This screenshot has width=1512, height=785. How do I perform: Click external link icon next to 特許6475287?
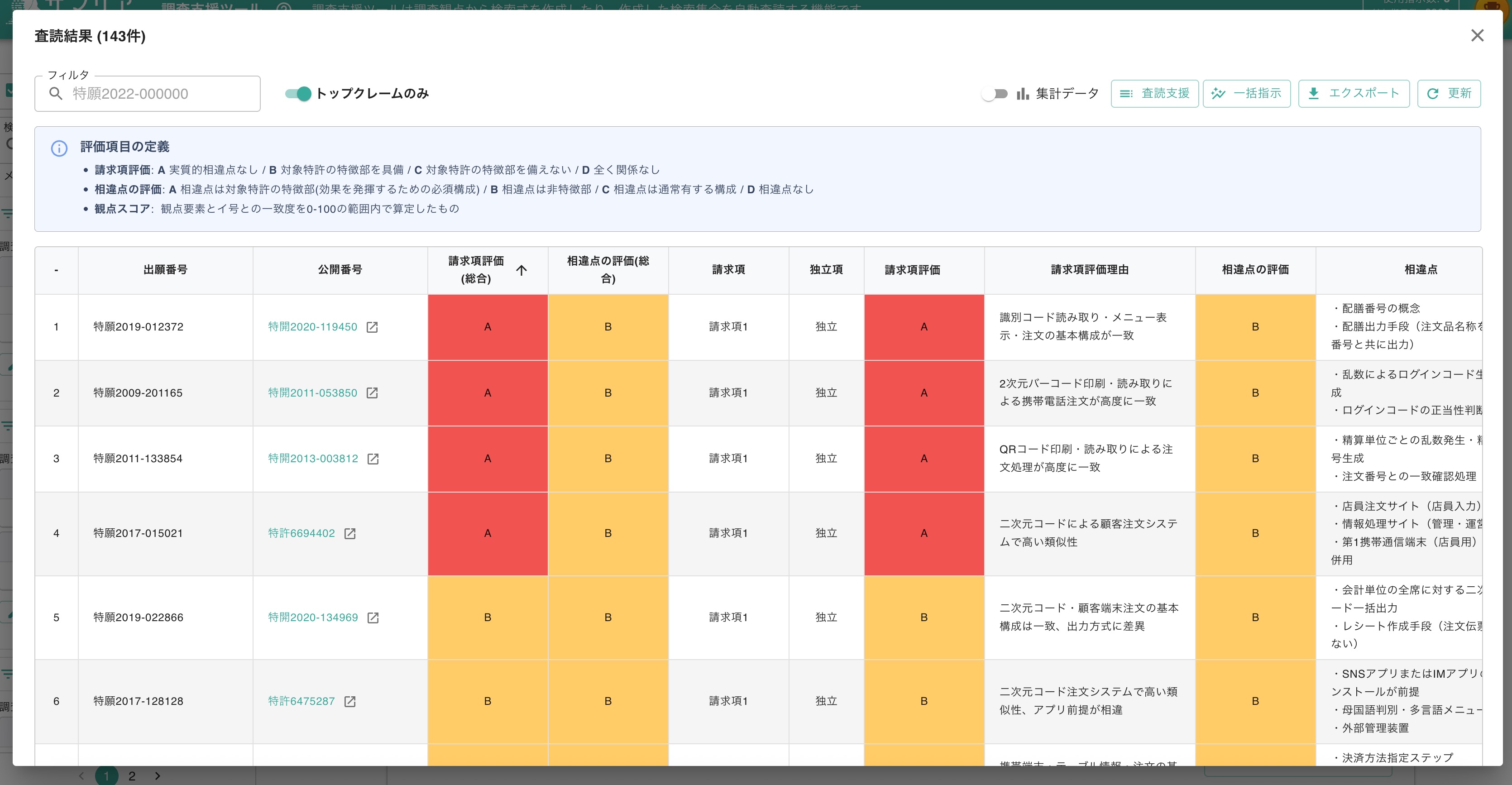[x=350, y=701]
